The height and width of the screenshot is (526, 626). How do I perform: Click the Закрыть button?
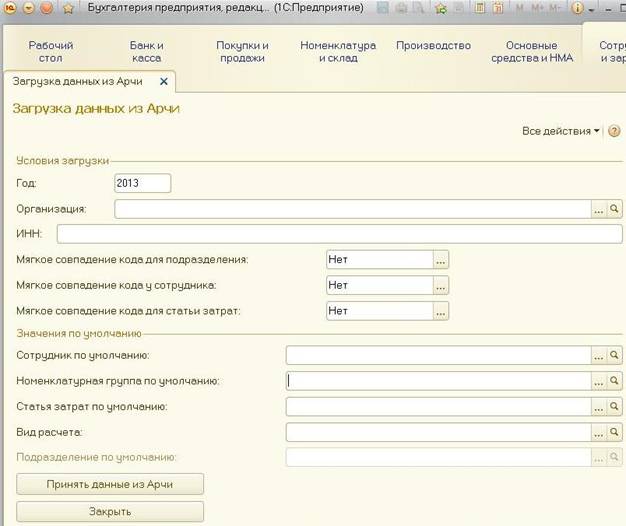[x=110, y=512]
